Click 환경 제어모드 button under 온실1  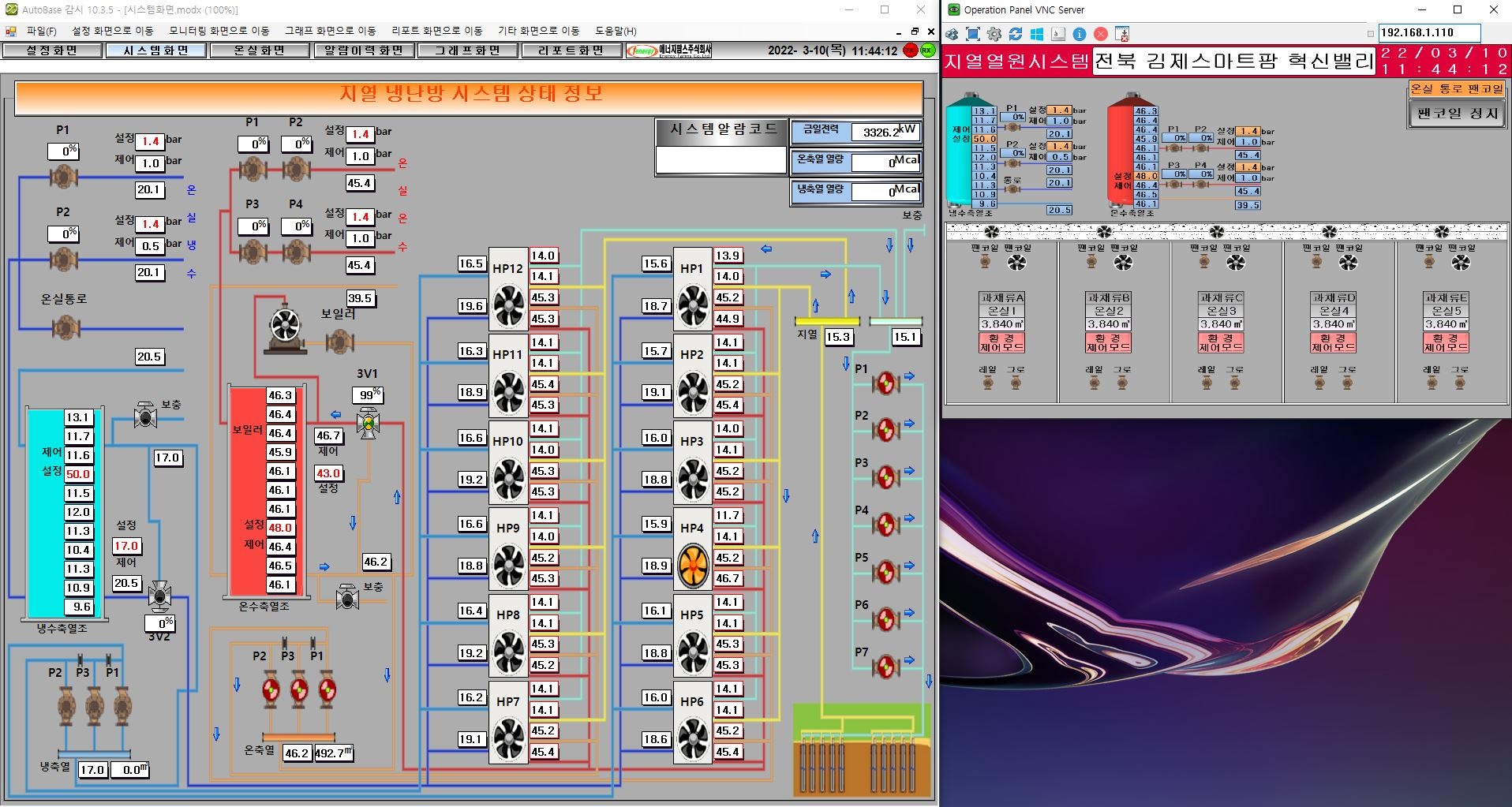click(1001, 342)
